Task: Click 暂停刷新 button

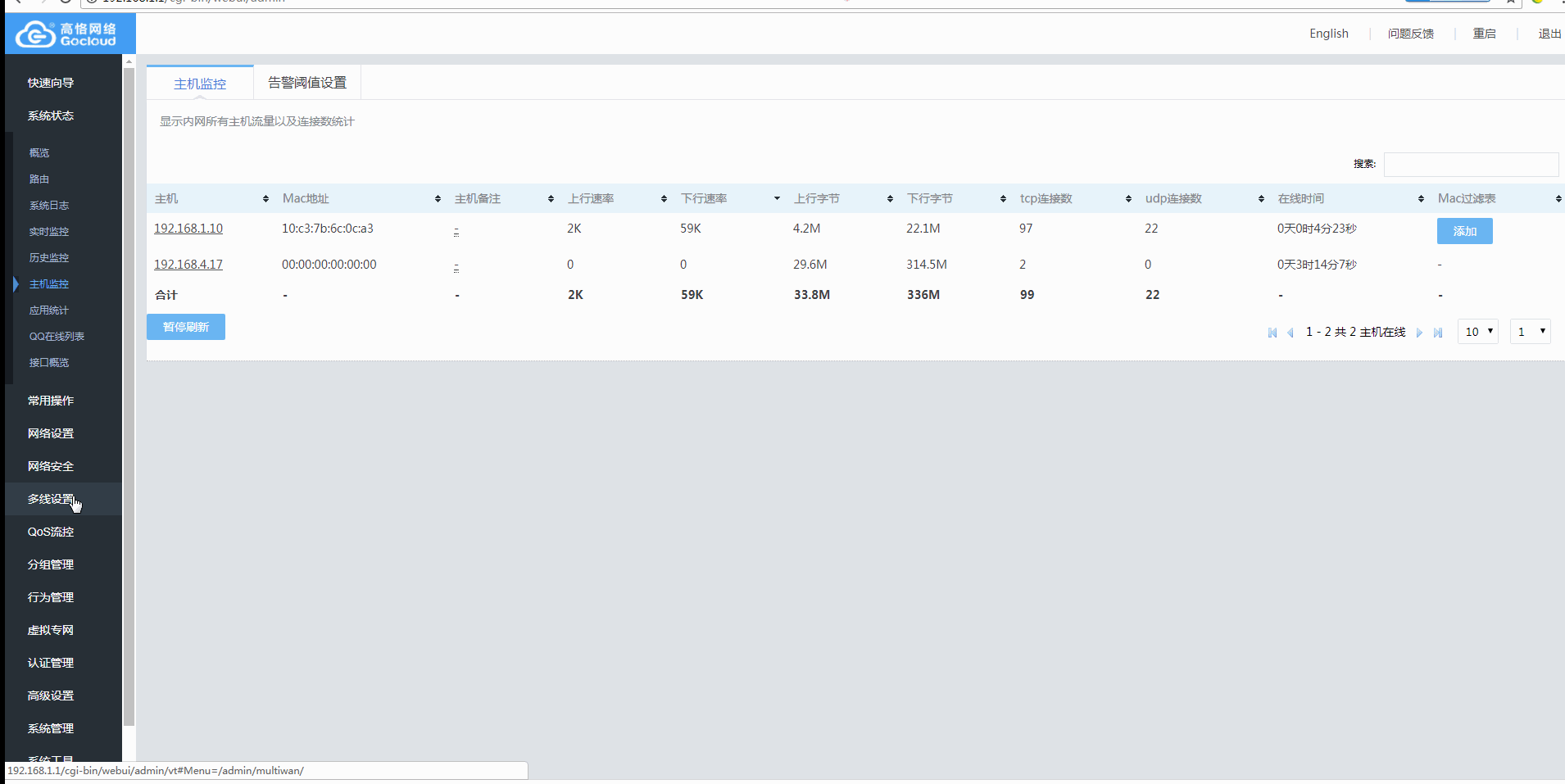Action: (186, 327)
